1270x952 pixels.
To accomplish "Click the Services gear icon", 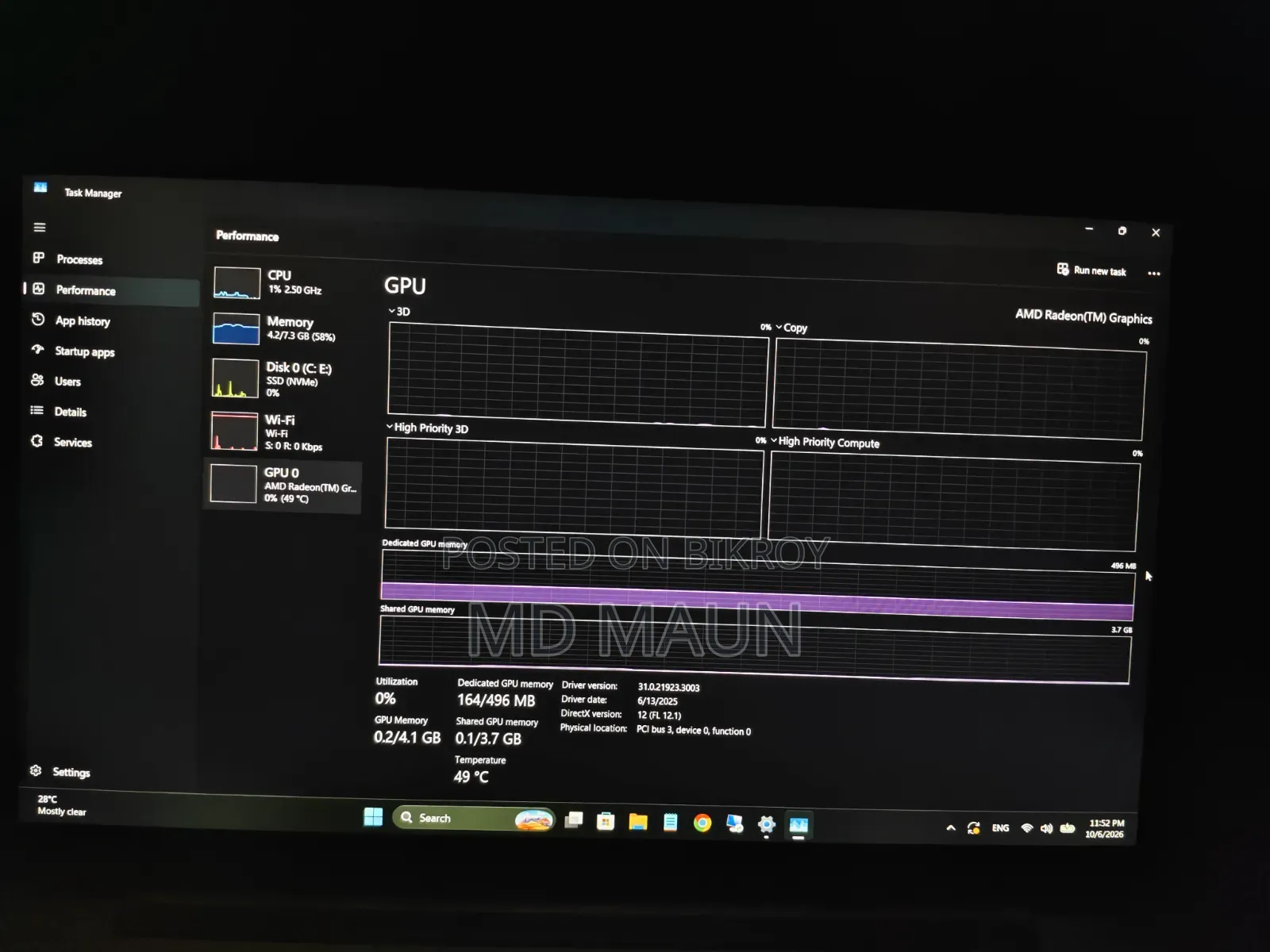I will click(x=37, y=441).
